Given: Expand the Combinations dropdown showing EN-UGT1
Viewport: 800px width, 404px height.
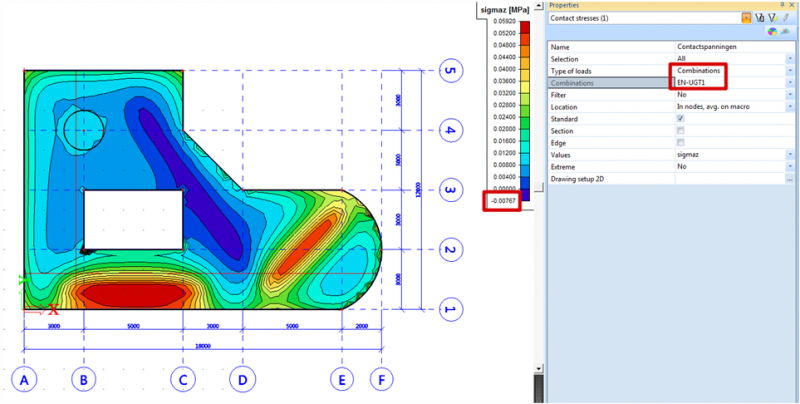Looking at the screenshot, I should click(789, 83).
